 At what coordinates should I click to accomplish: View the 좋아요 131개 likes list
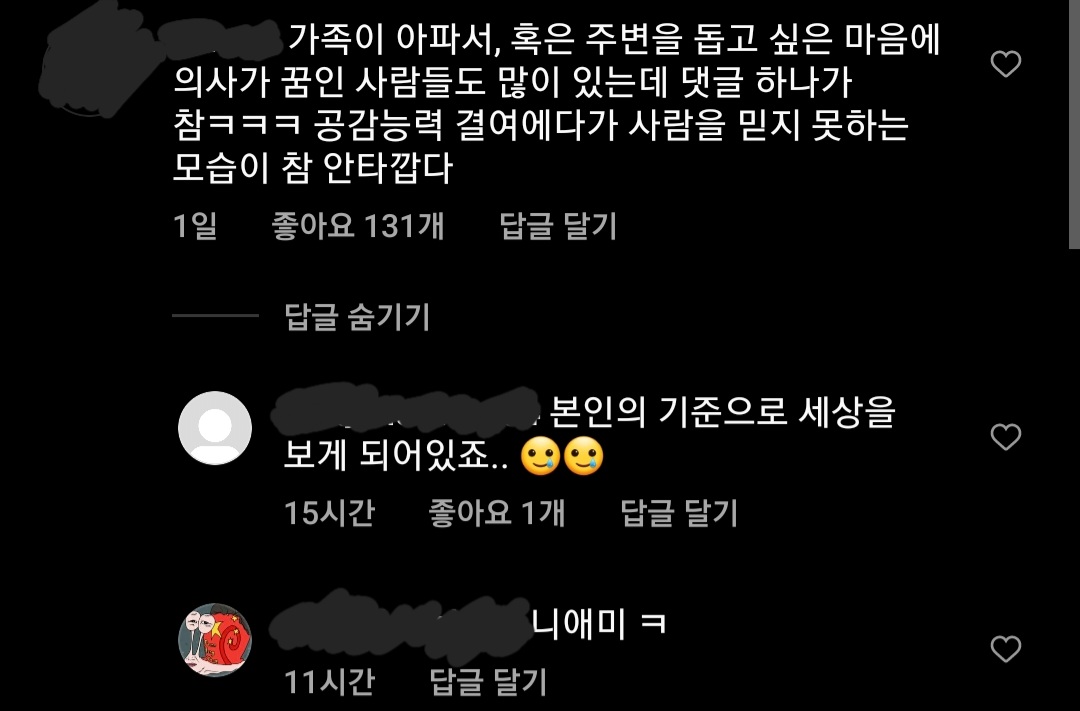coord(357,226)
